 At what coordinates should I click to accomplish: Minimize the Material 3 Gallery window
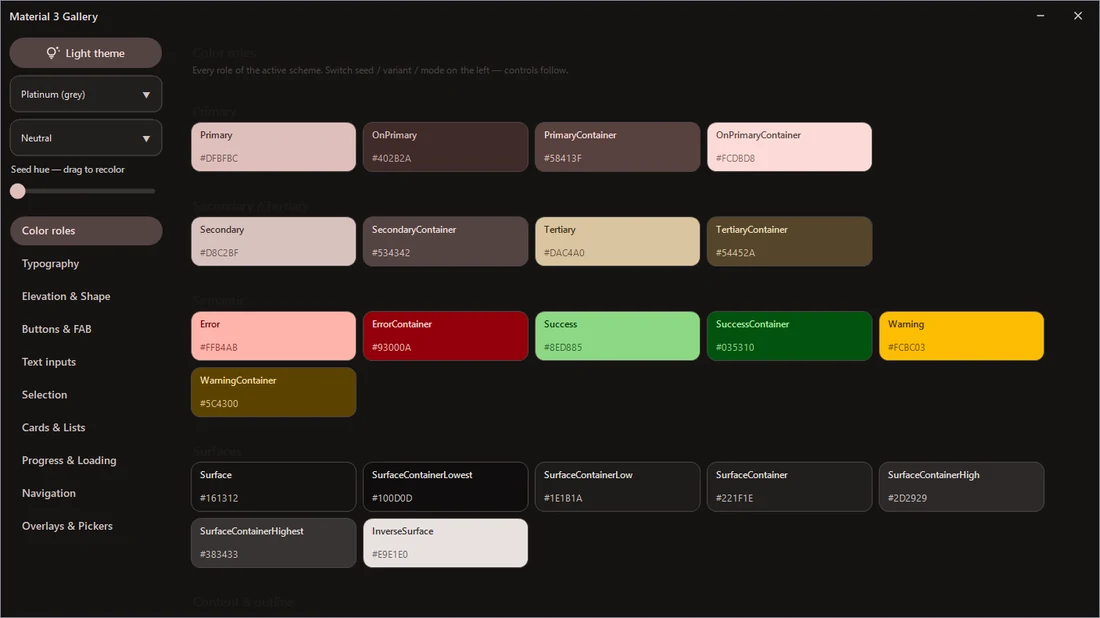[1040, 15]
